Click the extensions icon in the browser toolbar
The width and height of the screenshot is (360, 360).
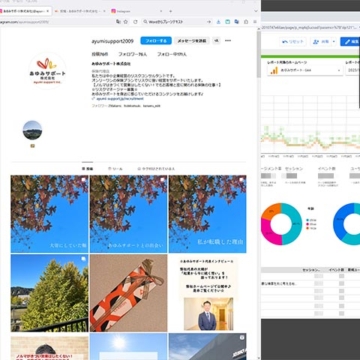246,22
